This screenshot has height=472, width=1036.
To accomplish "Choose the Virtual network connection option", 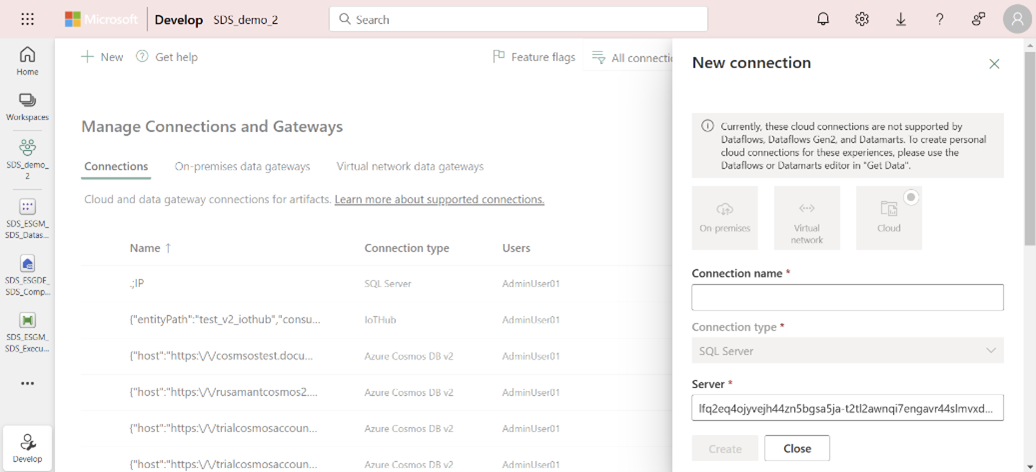I will click(806, 217).
